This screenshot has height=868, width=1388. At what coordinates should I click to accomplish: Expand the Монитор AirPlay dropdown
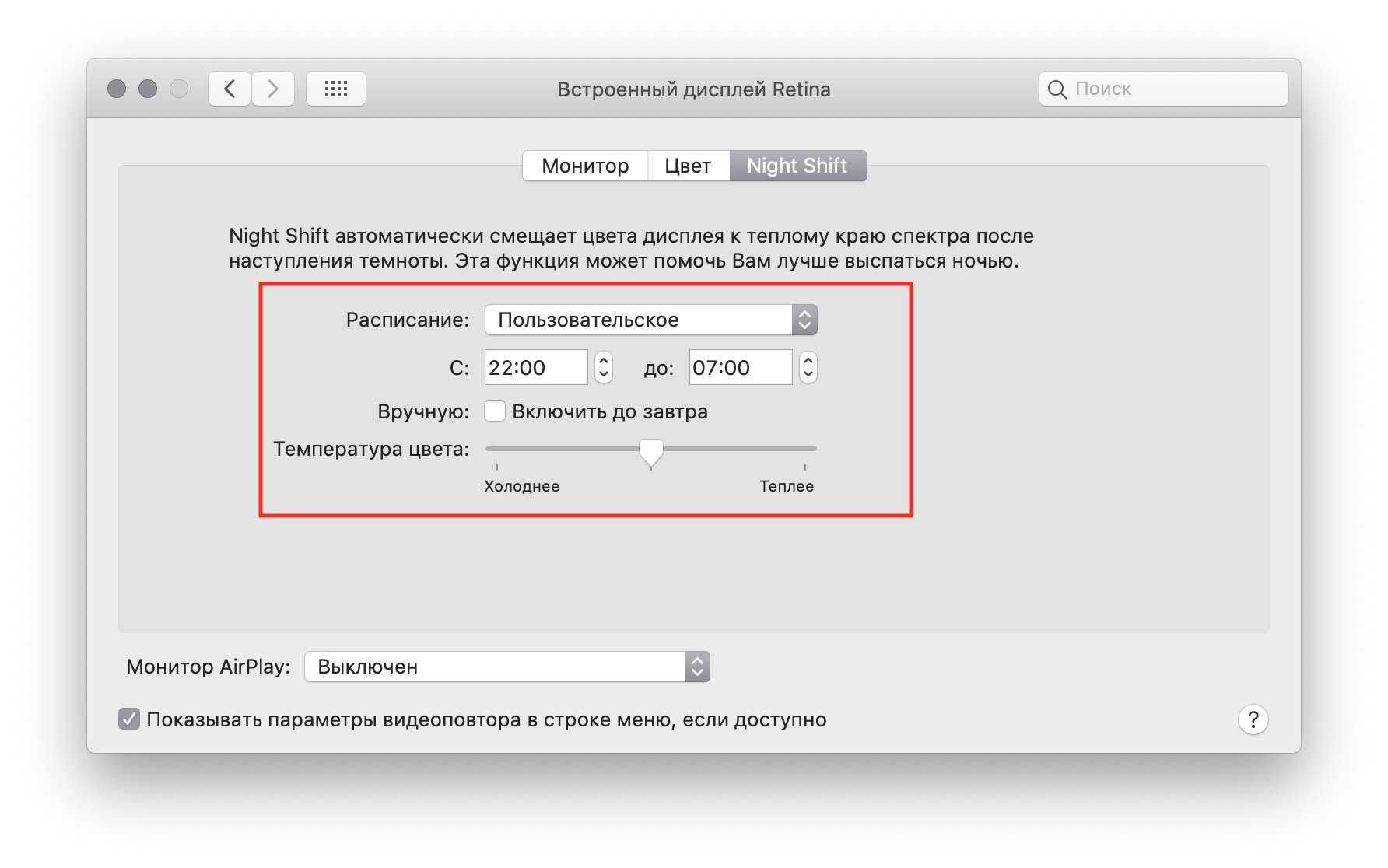(x=506, y=667)
